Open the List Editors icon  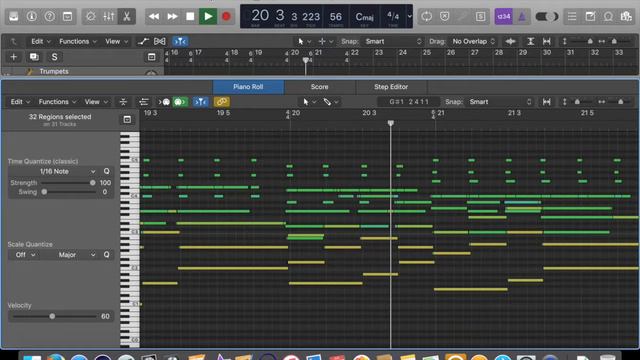[x=572, y=16]
